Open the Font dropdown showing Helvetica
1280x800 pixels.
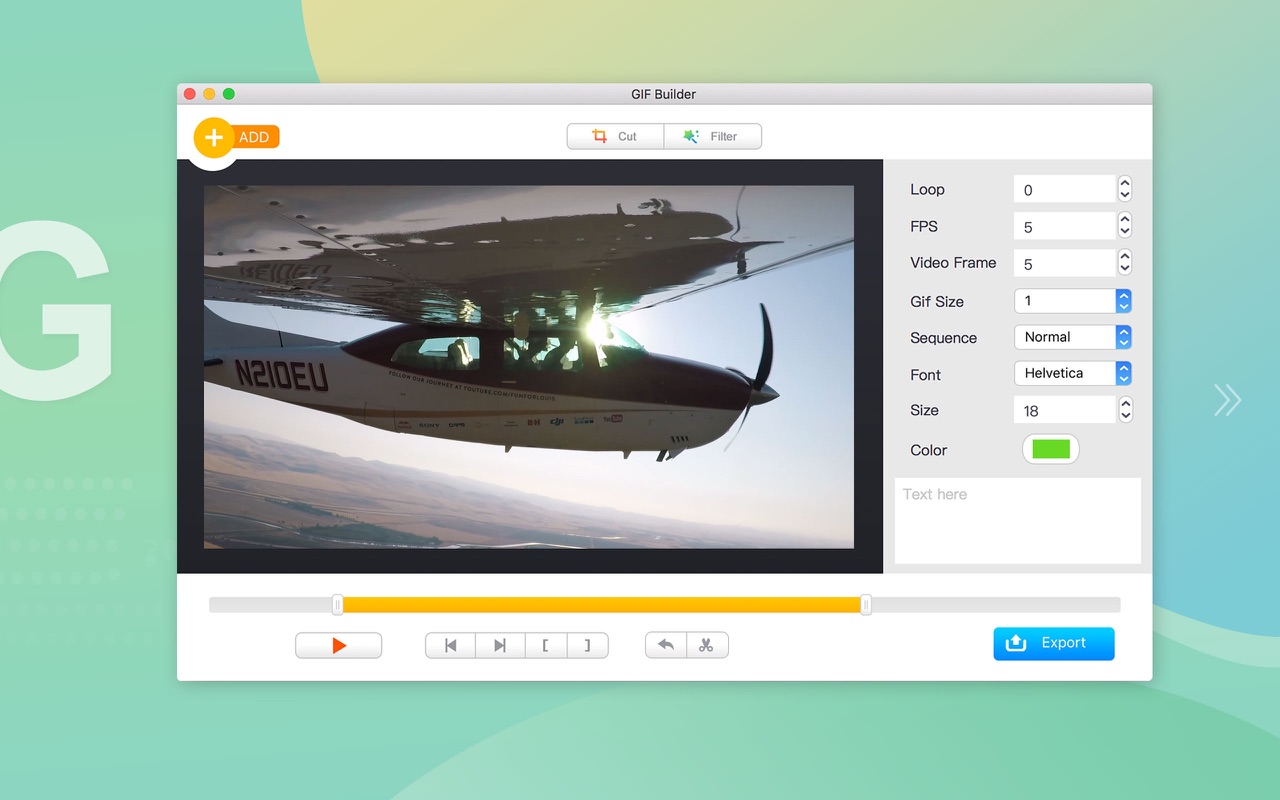[1072, 373]
